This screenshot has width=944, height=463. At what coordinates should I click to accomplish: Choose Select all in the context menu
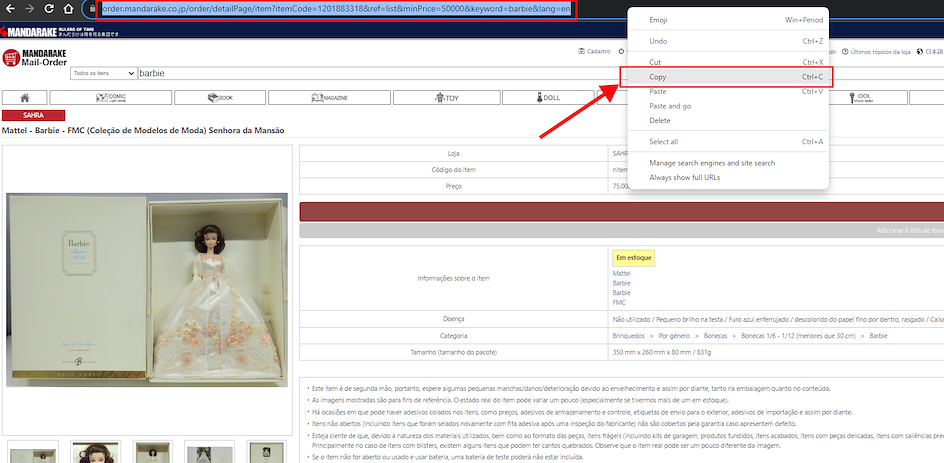[x=728, y=141]
